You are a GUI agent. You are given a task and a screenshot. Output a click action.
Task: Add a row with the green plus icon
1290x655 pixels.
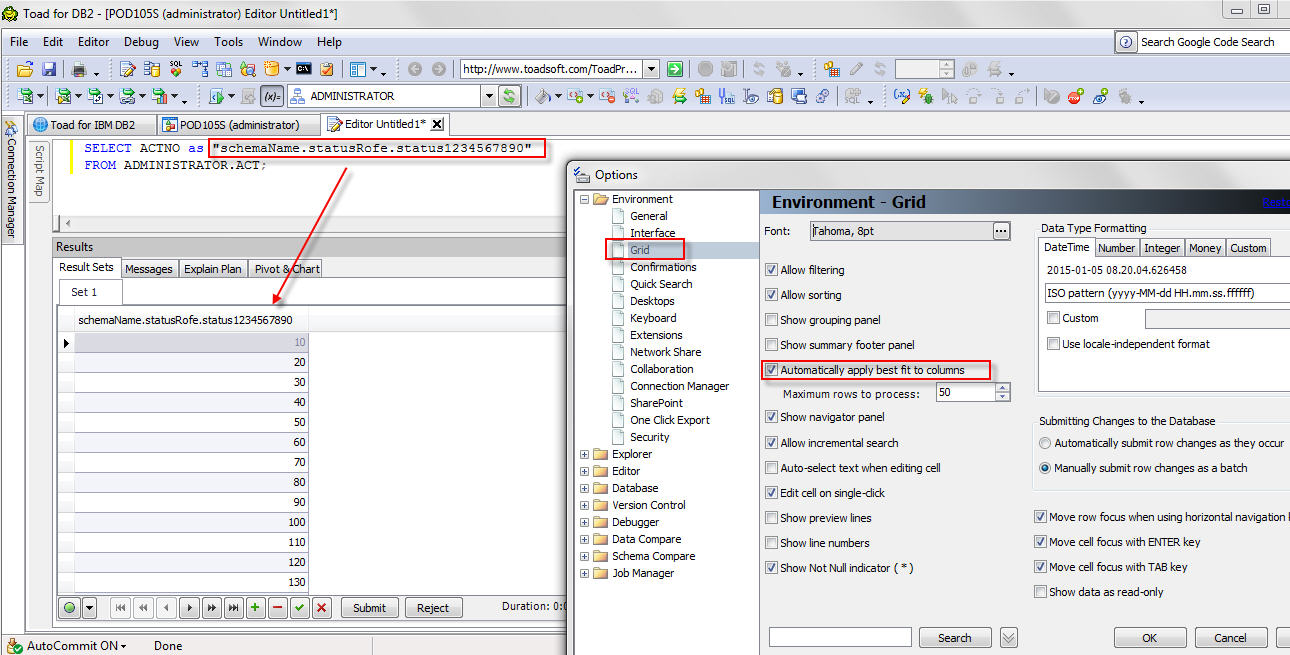click(x=256, y=607)
